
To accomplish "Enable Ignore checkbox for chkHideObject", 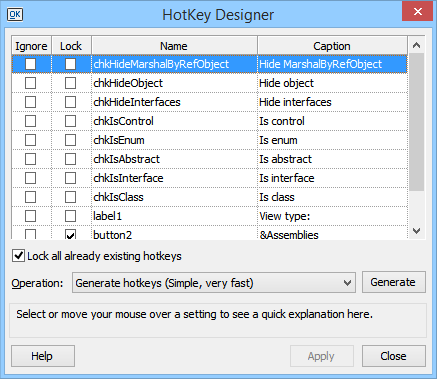I will pyautogui.click(x=30, y=83).
